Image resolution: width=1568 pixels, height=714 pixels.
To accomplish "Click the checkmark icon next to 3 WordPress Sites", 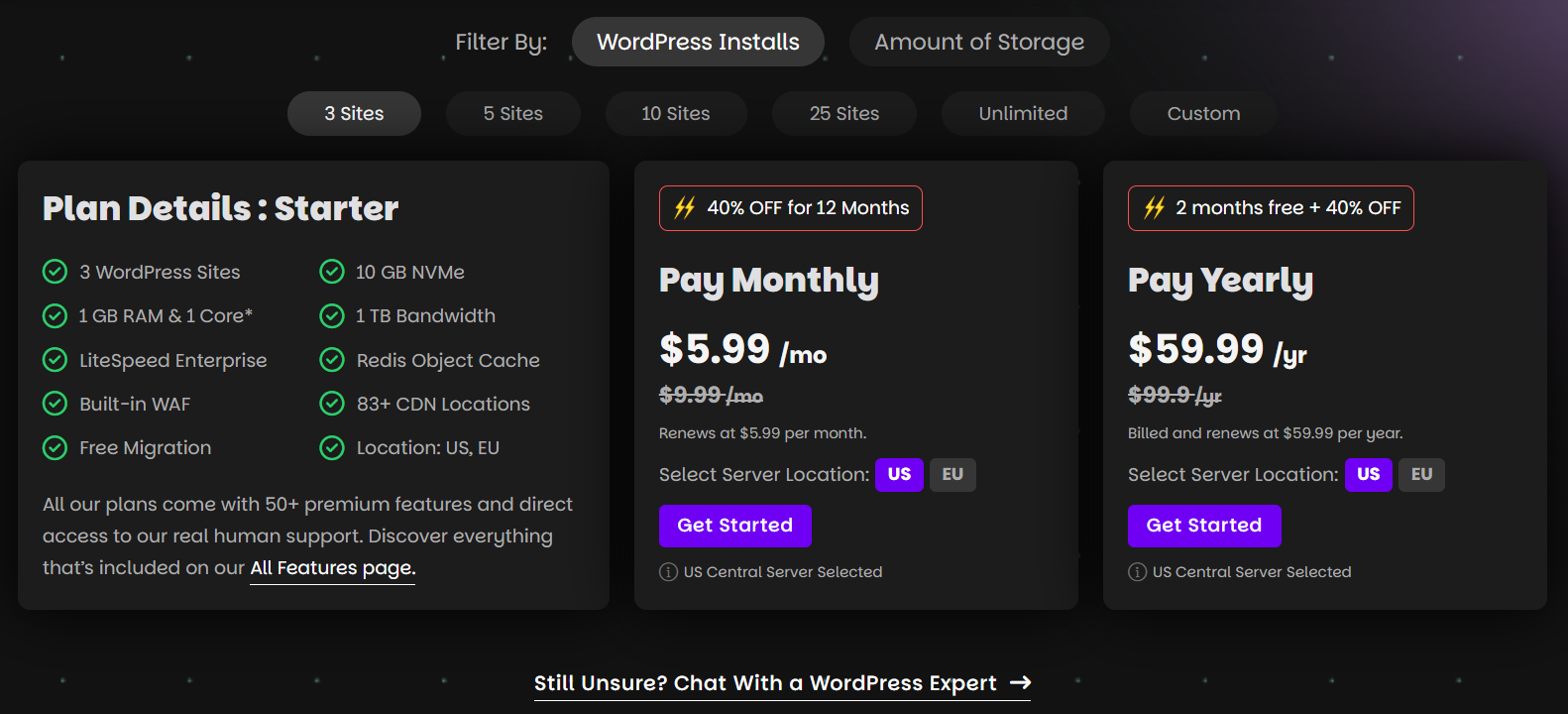I will coord(56,272).
